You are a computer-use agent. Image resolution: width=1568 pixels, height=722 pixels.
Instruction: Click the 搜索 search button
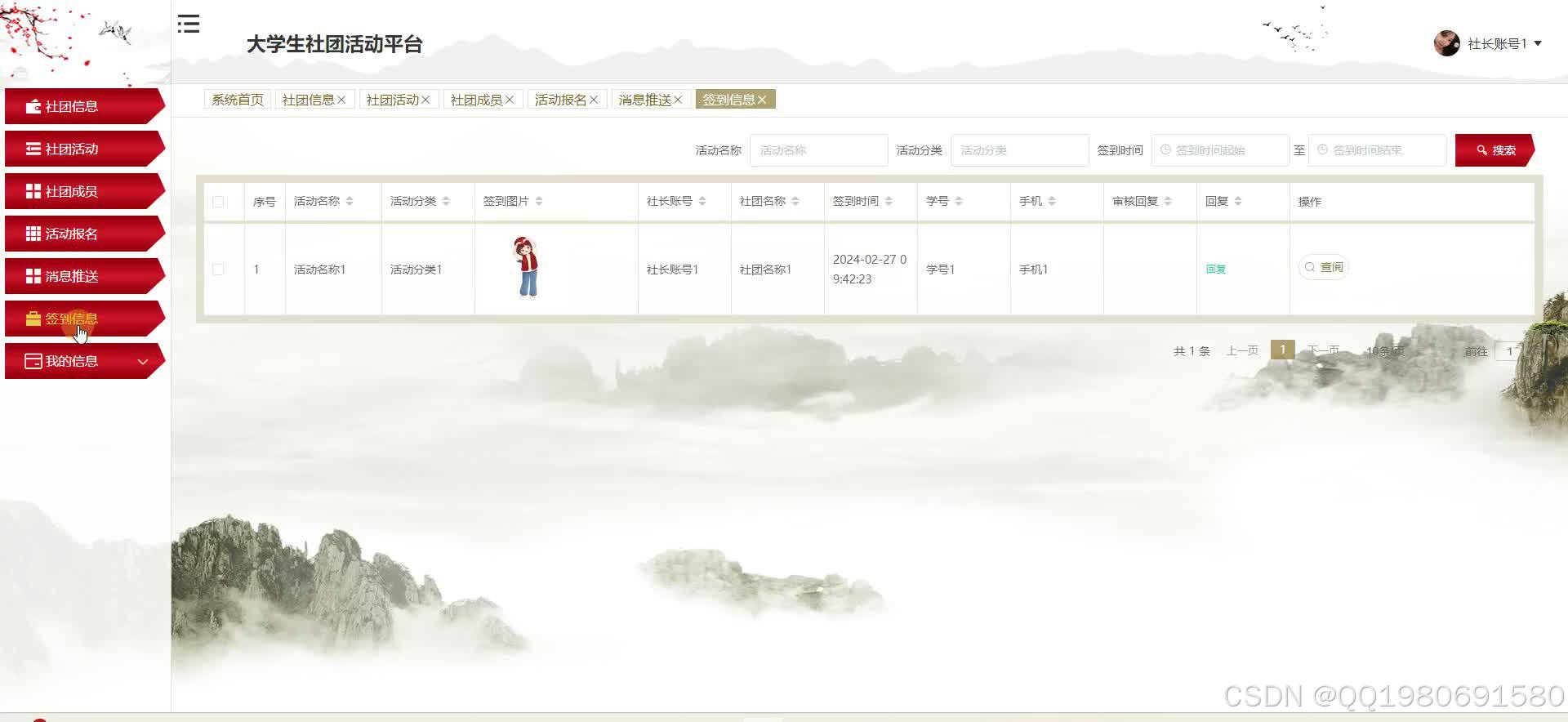pyautogui.click(x=1494, y=150)
